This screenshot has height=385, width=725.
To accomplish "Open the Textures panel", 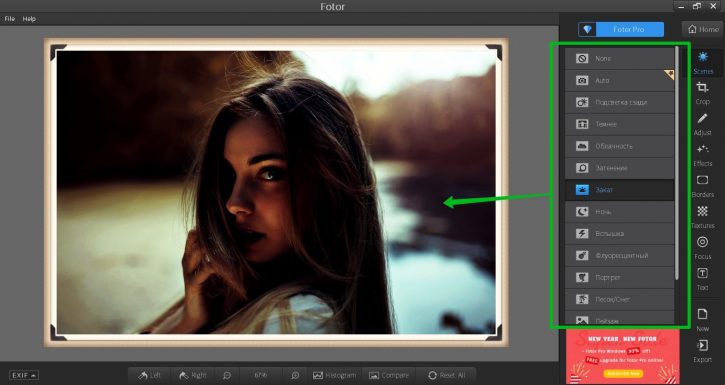I will coord(702,217).
